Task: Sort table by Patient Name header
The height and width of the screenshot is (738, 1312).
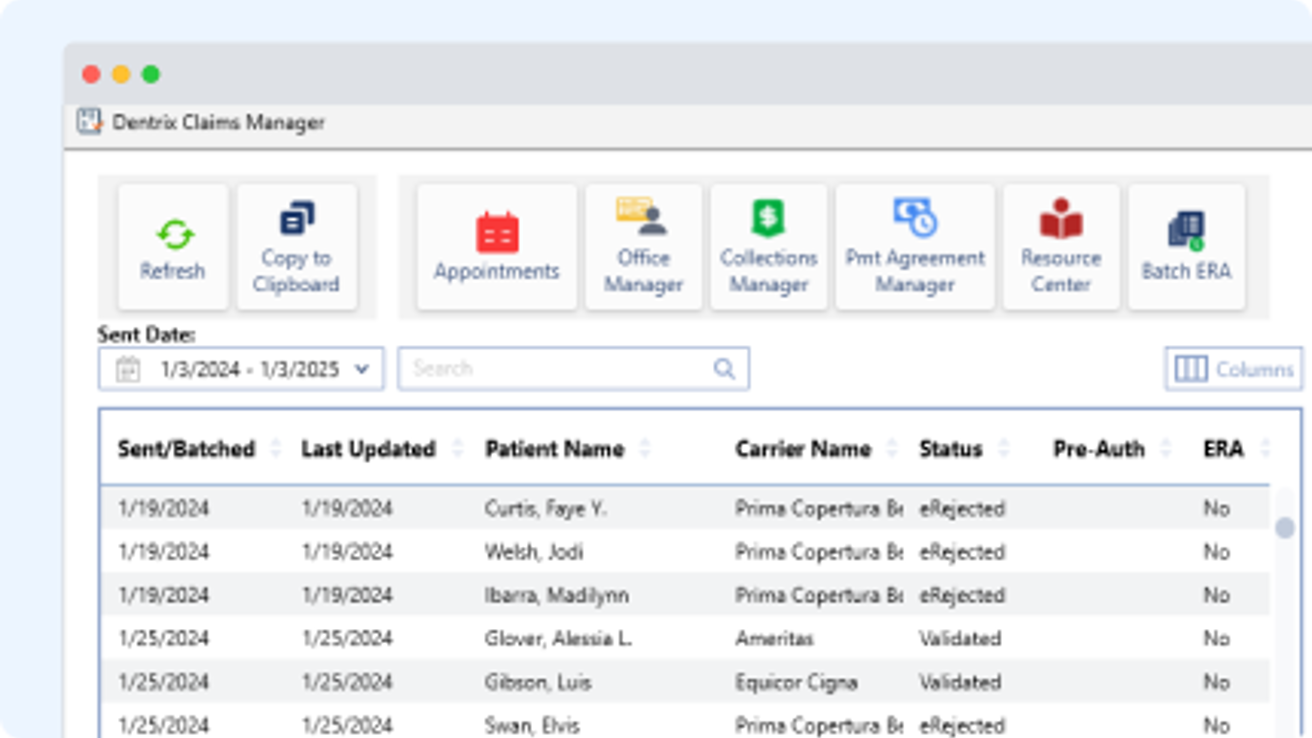Action: pos(554,449)
